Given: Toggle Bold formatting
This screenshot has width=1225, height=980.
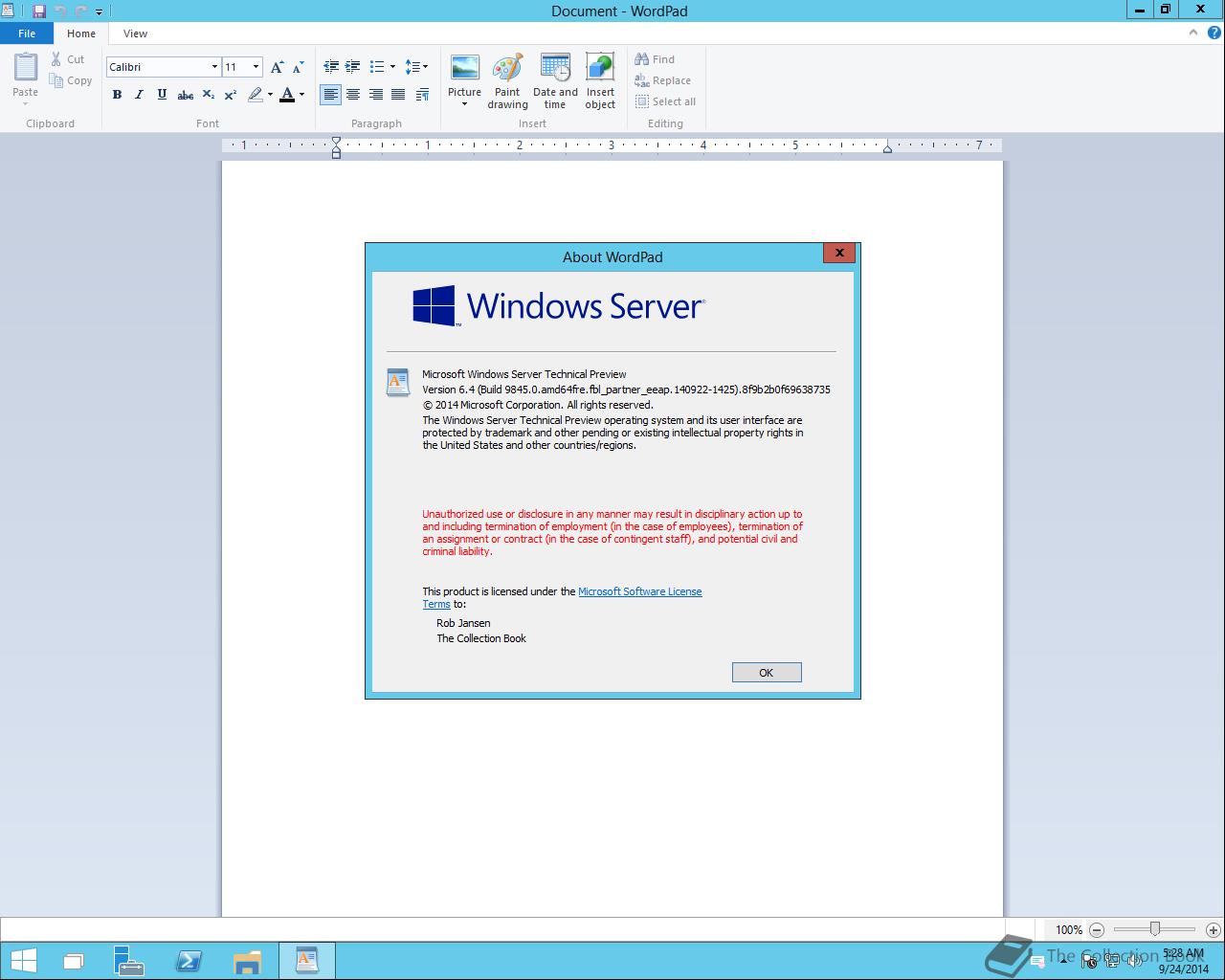Looking at the screenshot, I should point(117,95).
